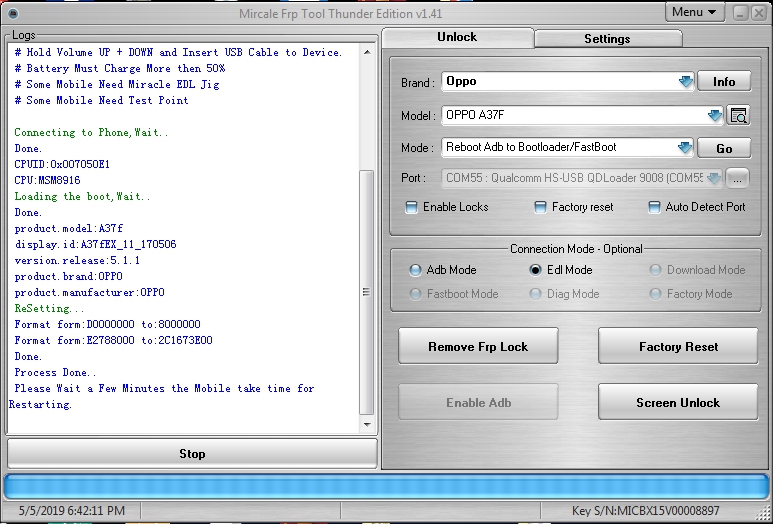Expand the Port dropdown arrow
Image resolution: width=773 pixels, height=524 pixels.
[714, 178]
